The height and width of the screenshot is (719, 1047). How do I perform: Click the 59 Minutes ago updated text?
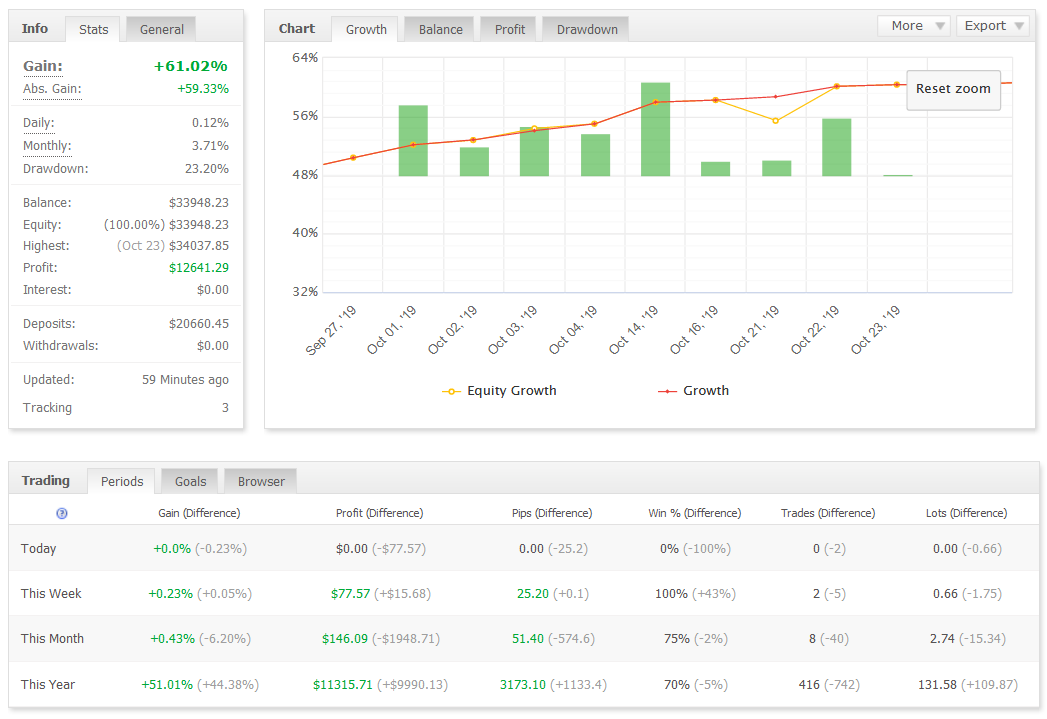coord(185,380)
